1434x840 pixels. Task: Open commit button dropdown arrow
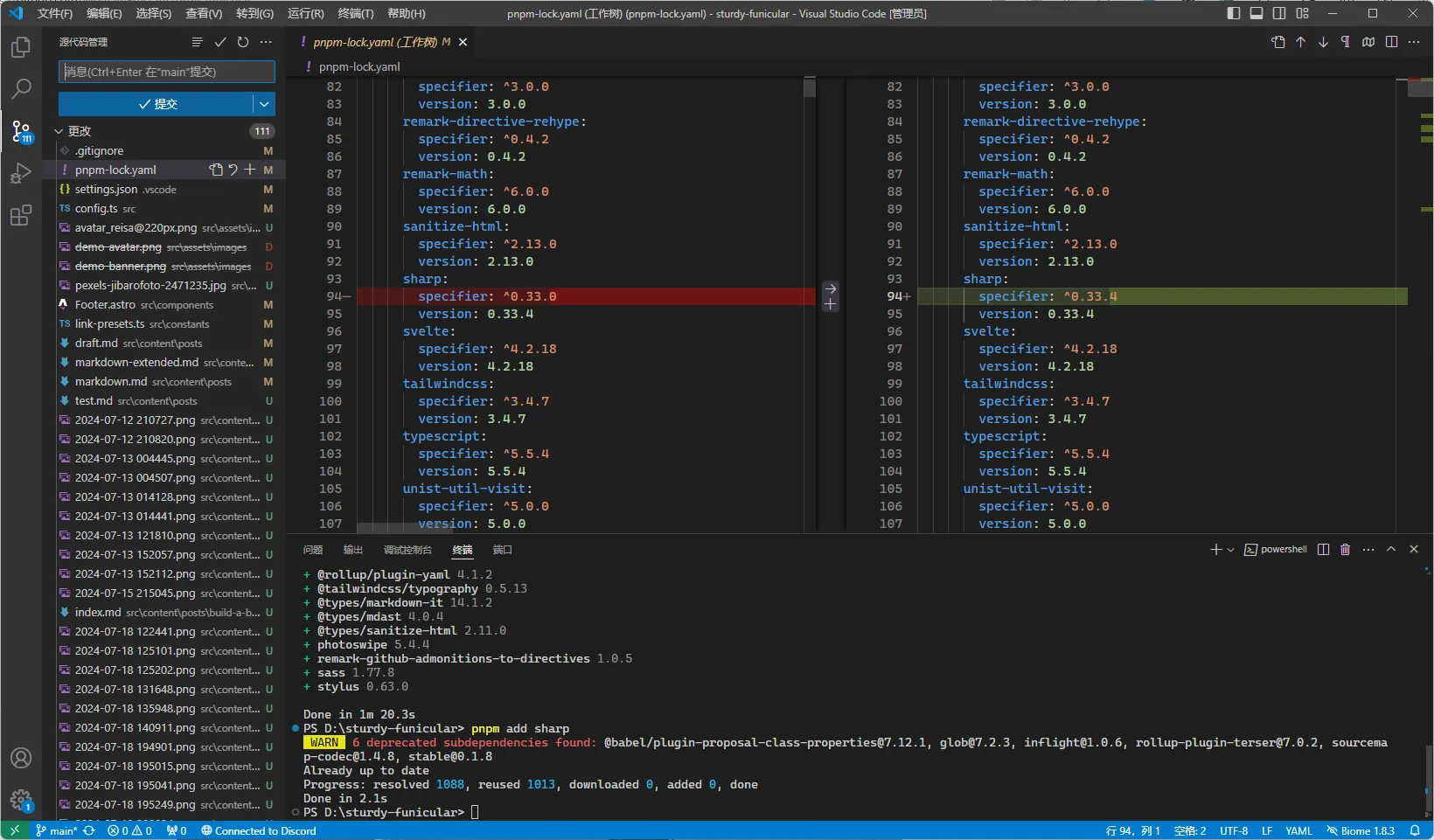click(x=264, y=104)
